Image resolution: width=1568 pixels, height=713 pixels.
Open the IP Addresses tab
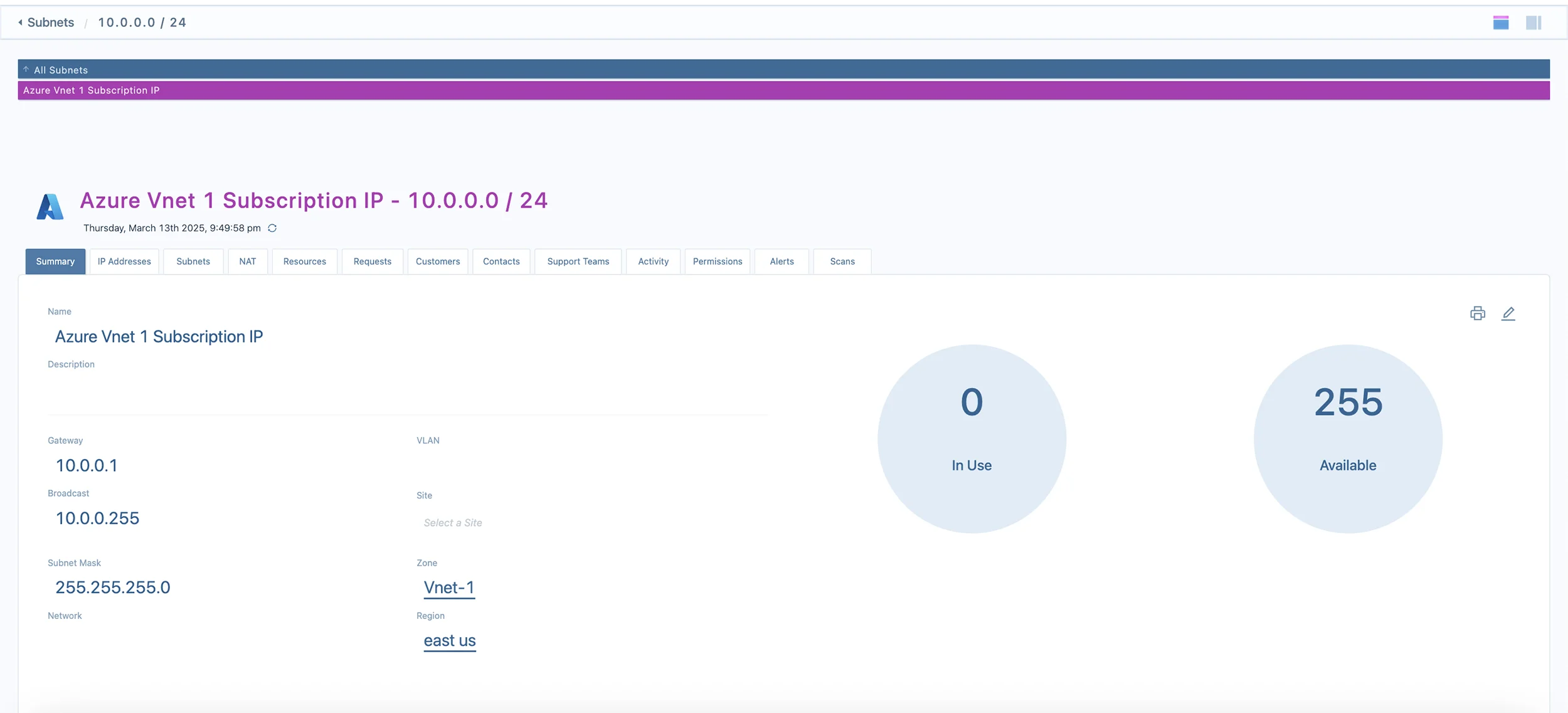[124, 261]
